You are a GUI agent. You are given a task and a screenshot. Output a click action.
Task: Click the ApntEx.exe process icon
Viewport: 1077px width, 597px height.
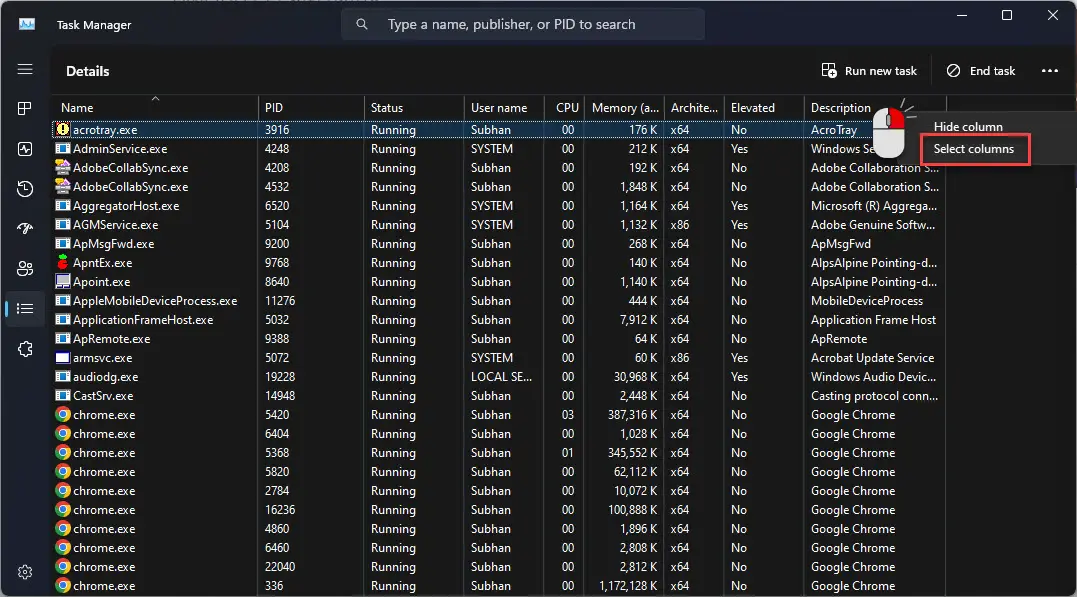coord(63,262)
